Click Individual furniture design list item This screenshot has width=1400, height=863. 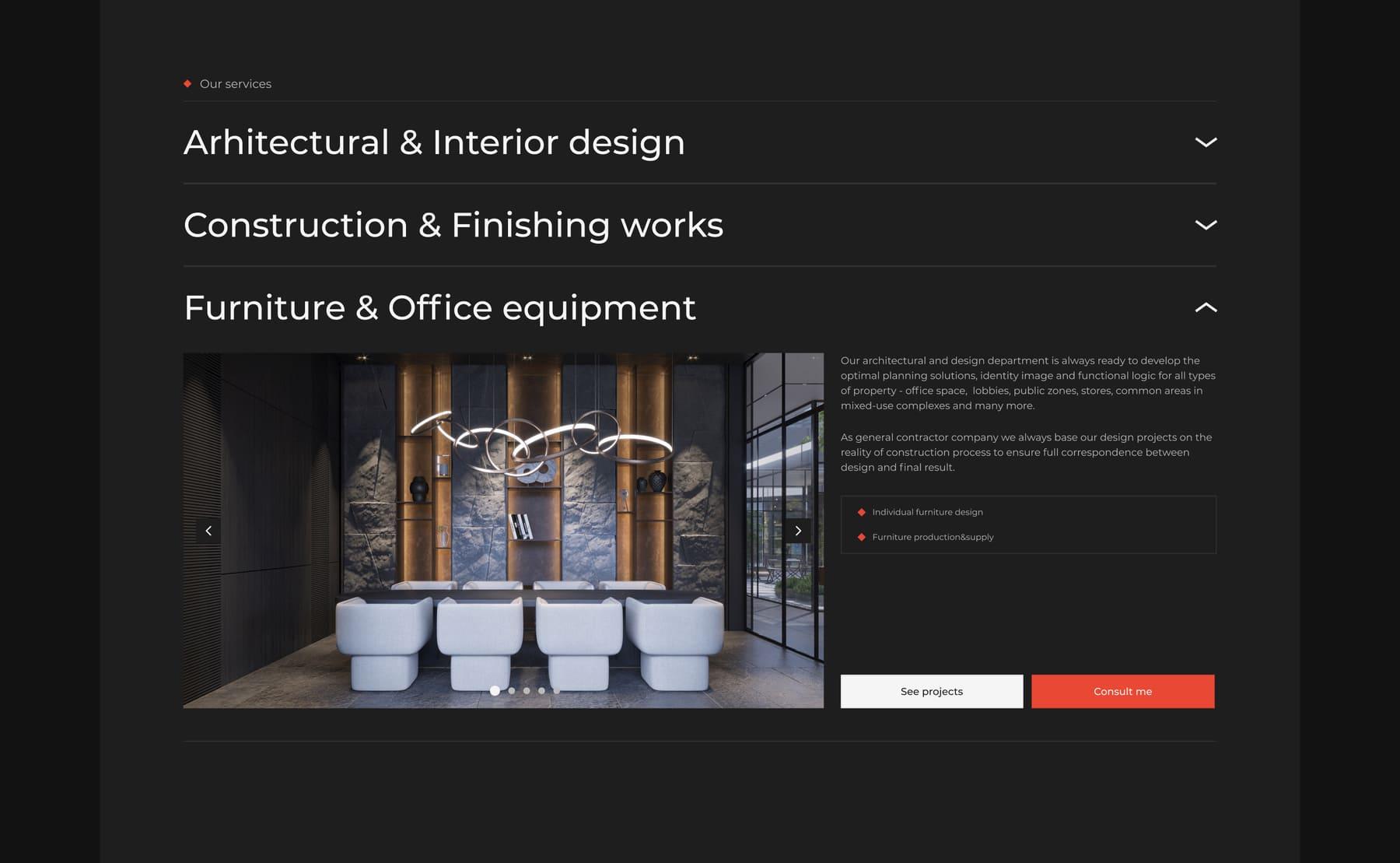pyautogui.click(x=920, y=512)
